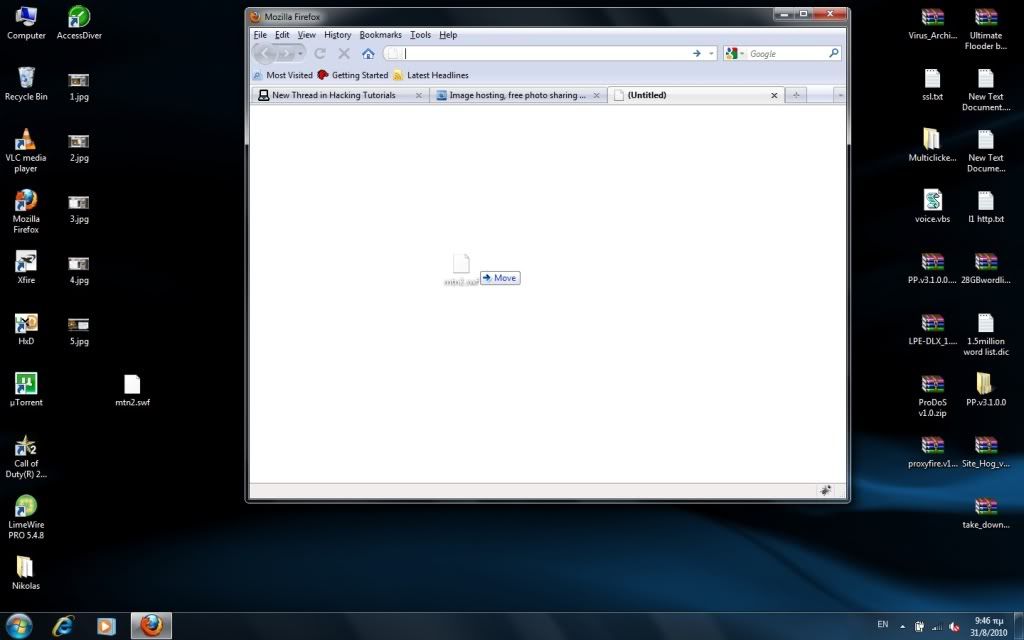Select Mozilla Firefox desktop shortcut
This screenshot has width=1024, height=640.
click(x=26, y=212)
